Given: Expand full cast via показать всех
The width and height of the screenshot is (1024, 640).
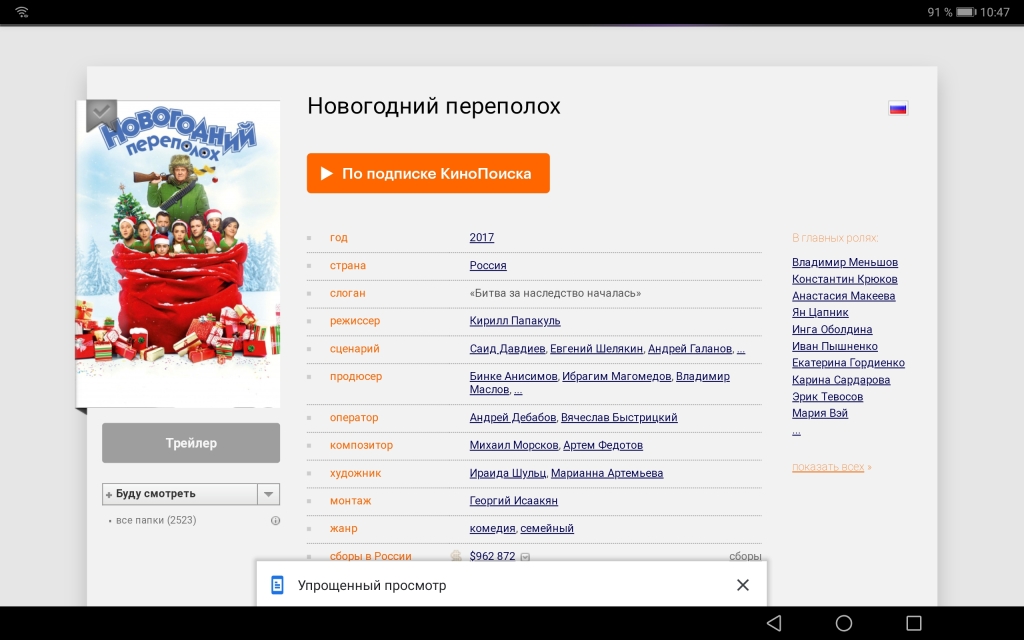Looking at the screenshot, I should [x=828, y=467].
